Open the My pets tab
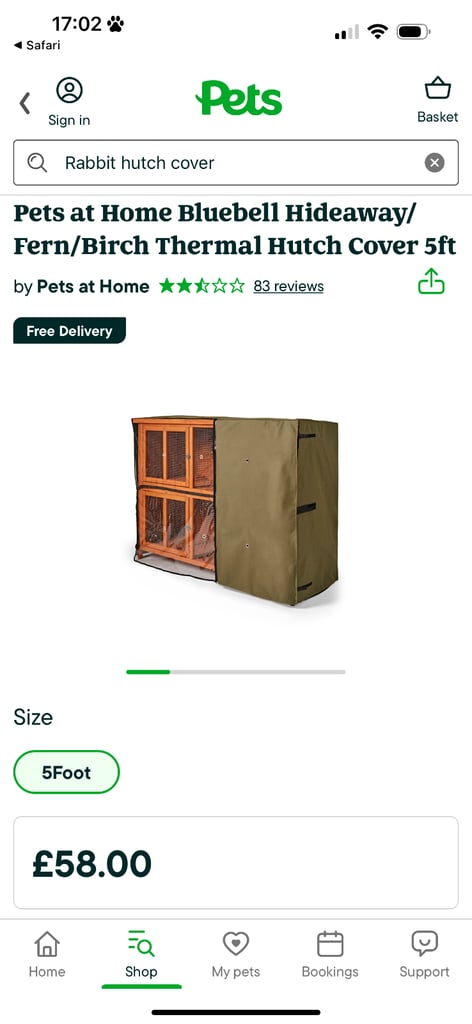 point(236,955)
